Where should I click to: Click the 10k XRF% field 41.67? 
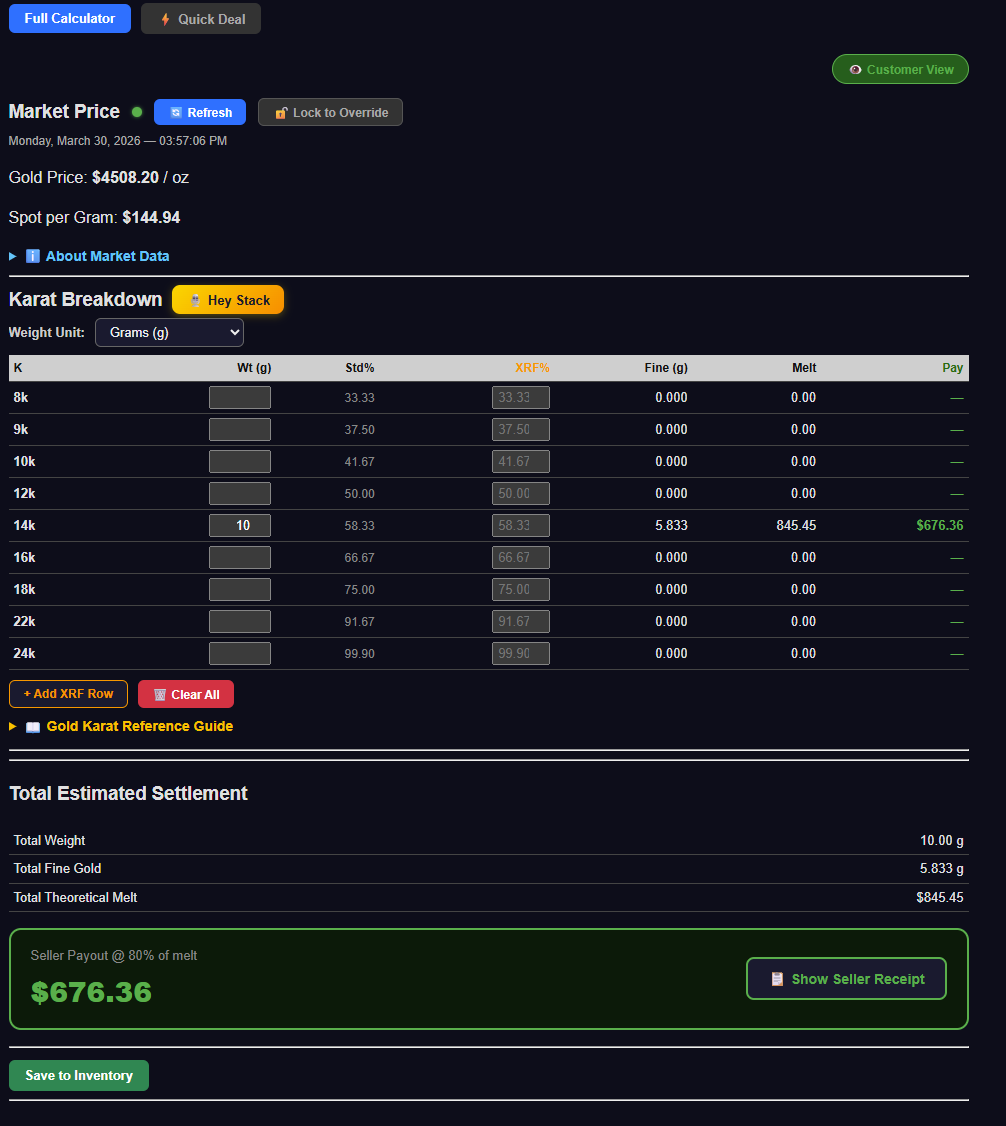tap(521, 462)
